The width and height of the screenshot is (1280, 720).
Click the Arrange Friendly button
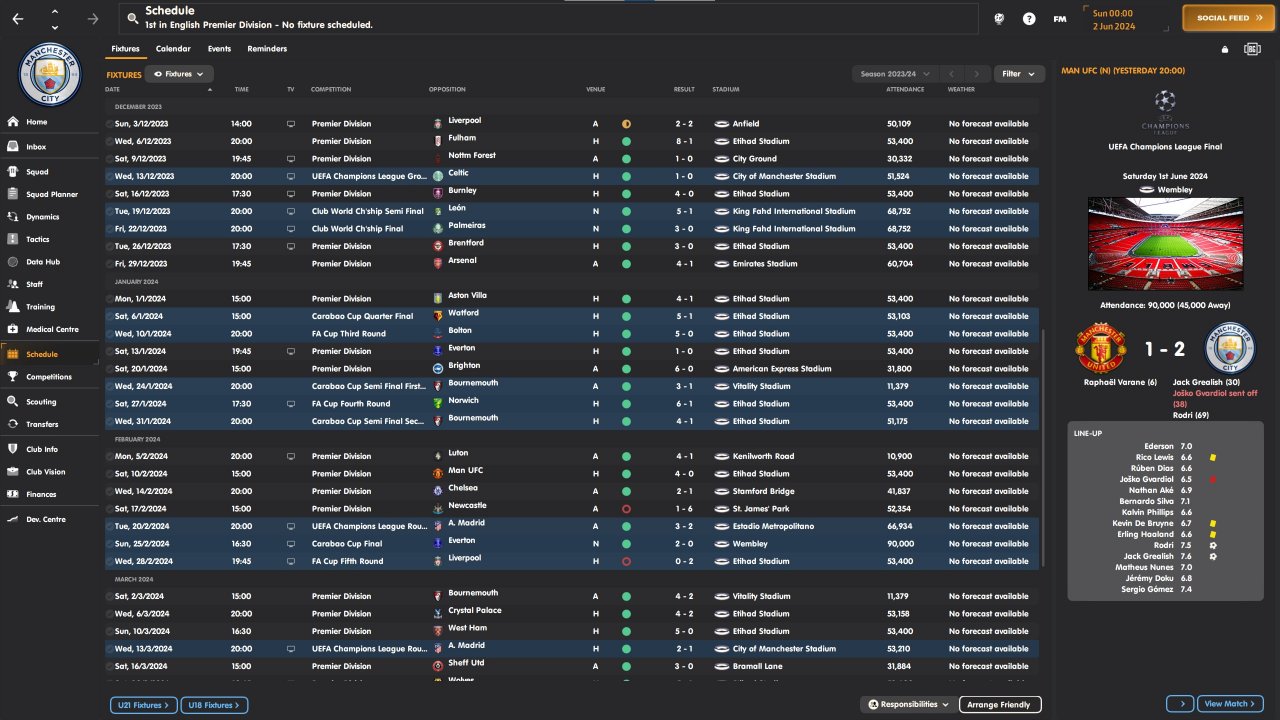pyautogui.click(x=1000, y=705)
